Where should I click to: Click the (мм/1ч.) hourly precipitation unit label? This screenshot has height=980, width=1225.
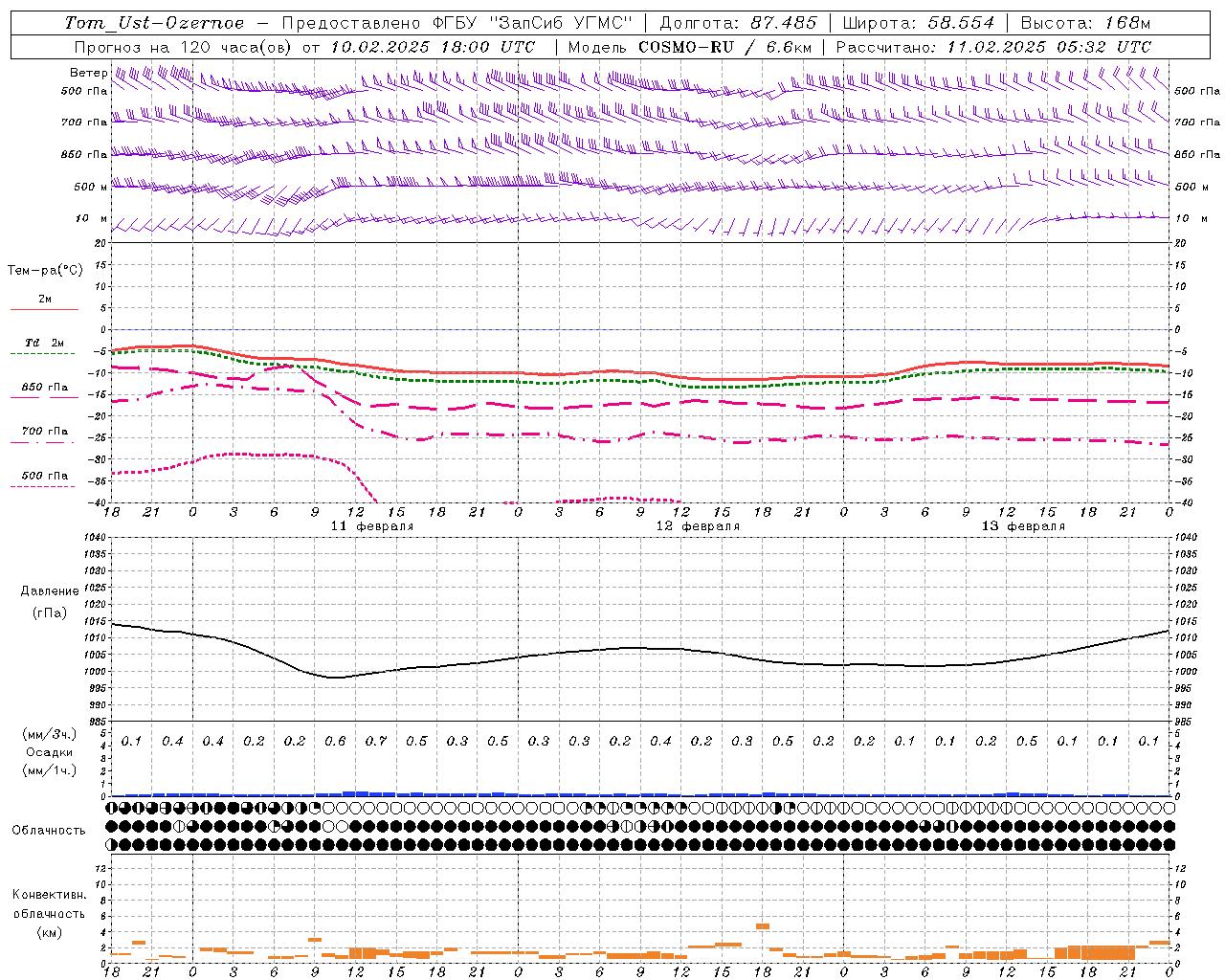50,770
